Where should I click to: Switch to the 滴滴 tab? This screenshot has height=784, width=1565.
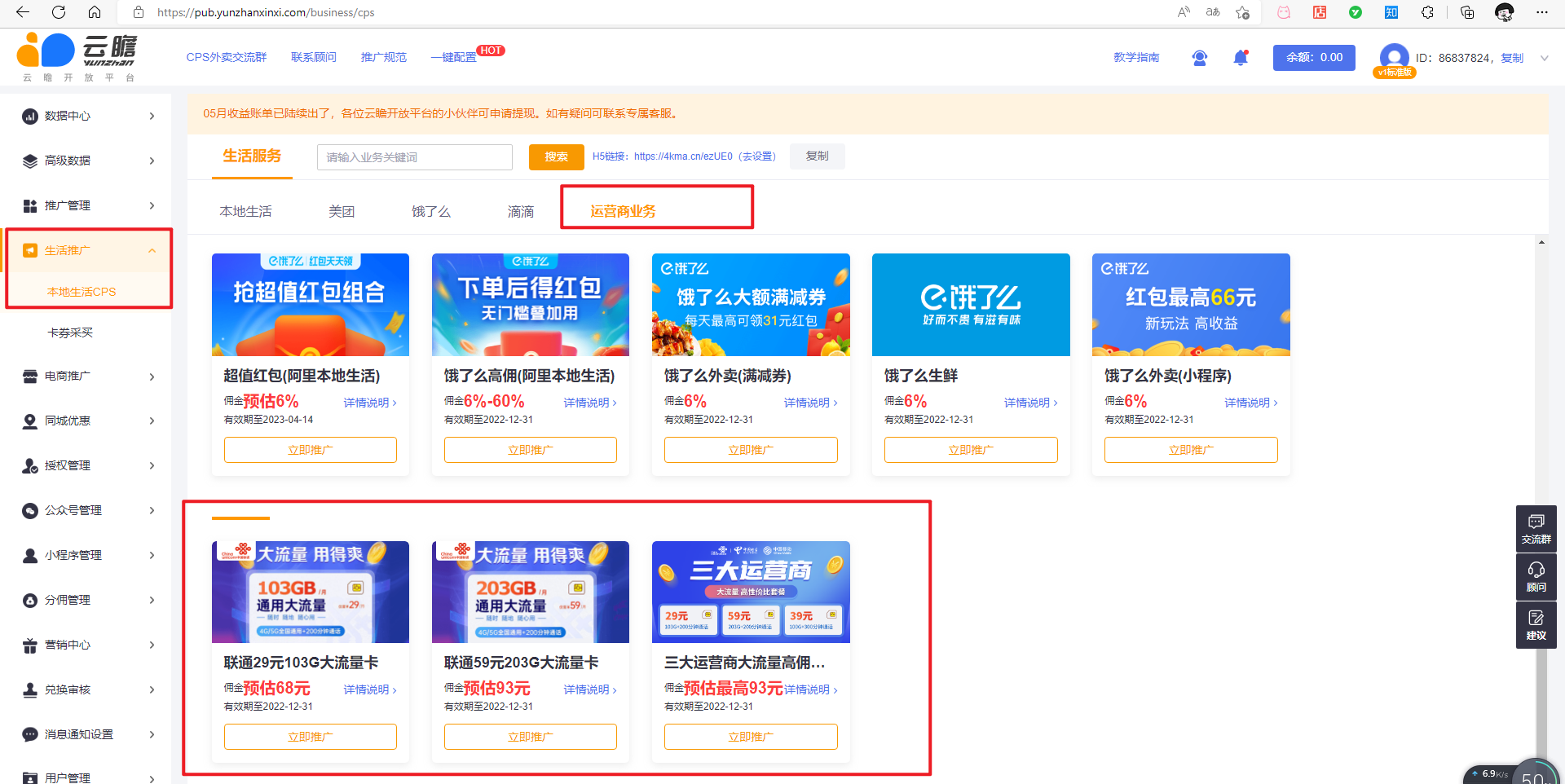coord(521,211)
